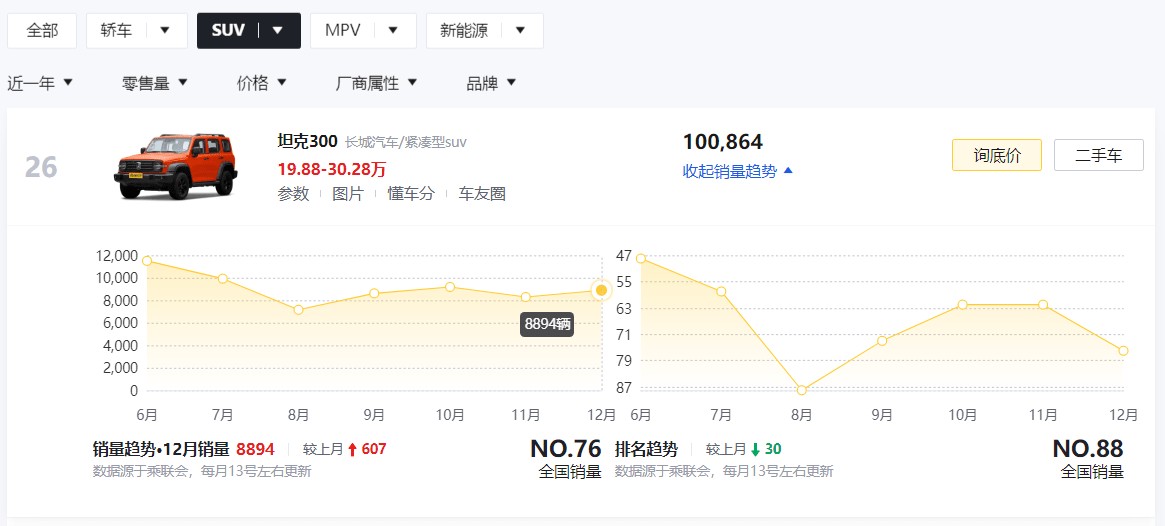Click the 6月 point on ranking chart

[x=640, y=259]
